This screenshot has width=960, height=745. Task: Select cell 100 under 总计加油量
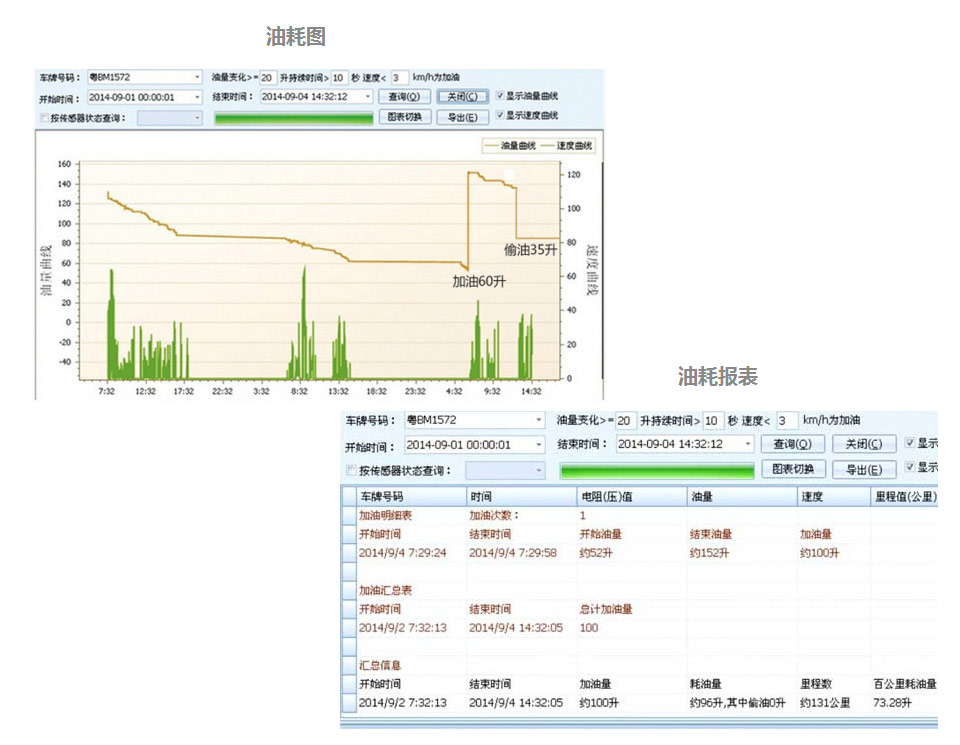click(589, 627)
